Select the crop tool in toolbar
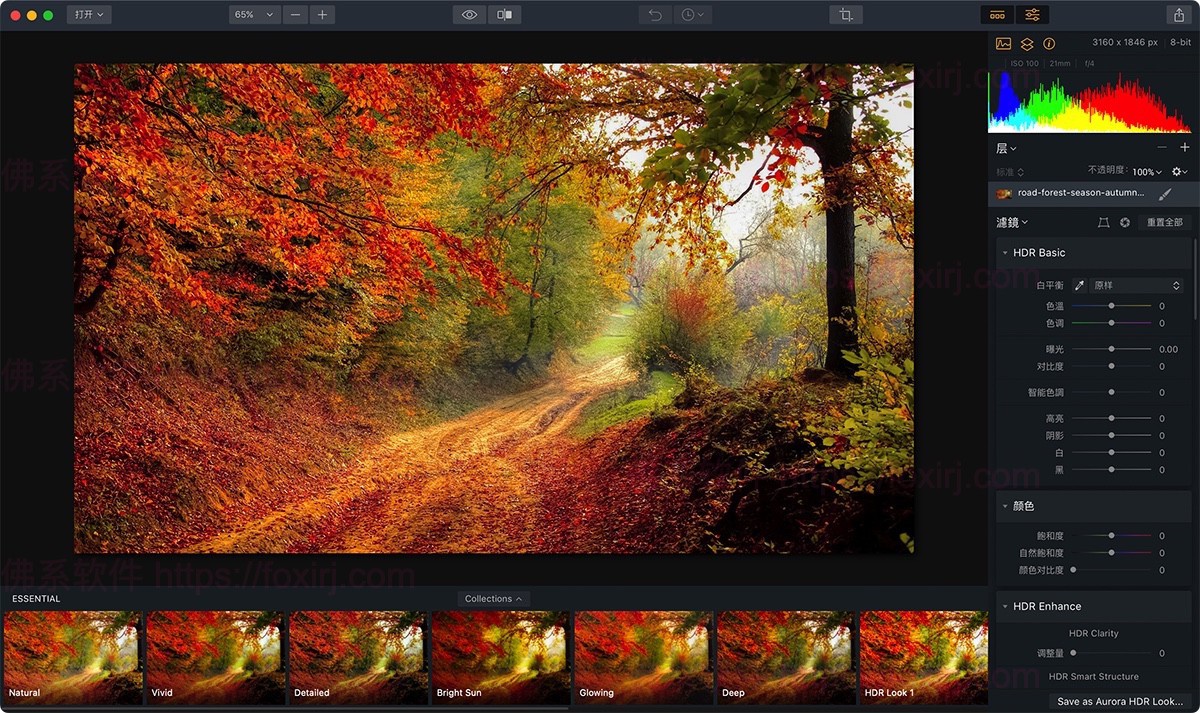1200x713 pixels. 846,15
